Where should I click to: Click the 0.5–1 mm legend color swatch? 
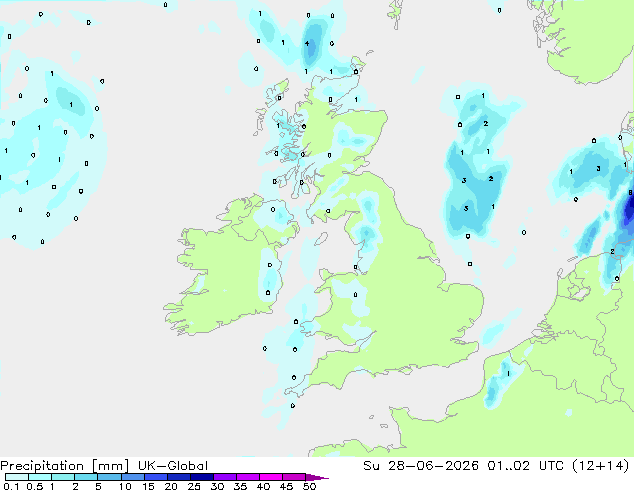40,477
